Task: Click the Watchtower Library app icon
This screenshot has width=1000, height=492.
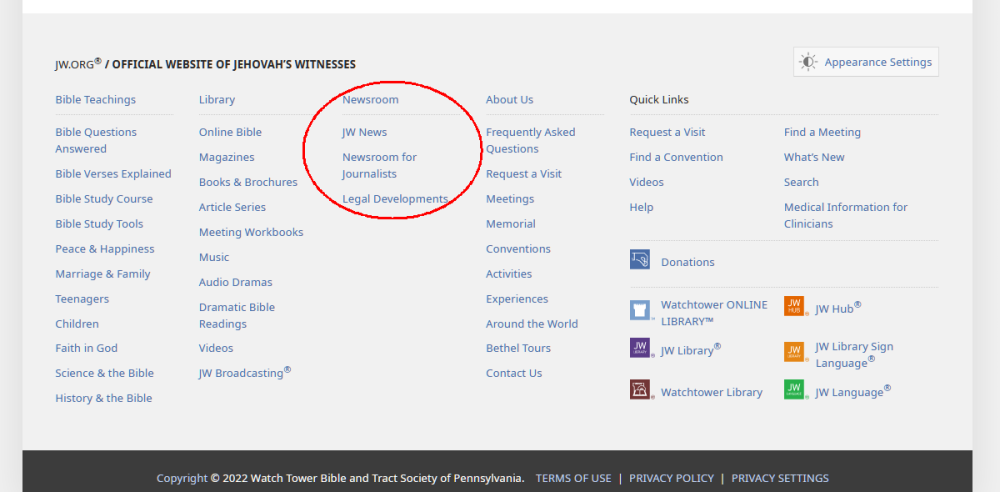Action: point(640,390)
